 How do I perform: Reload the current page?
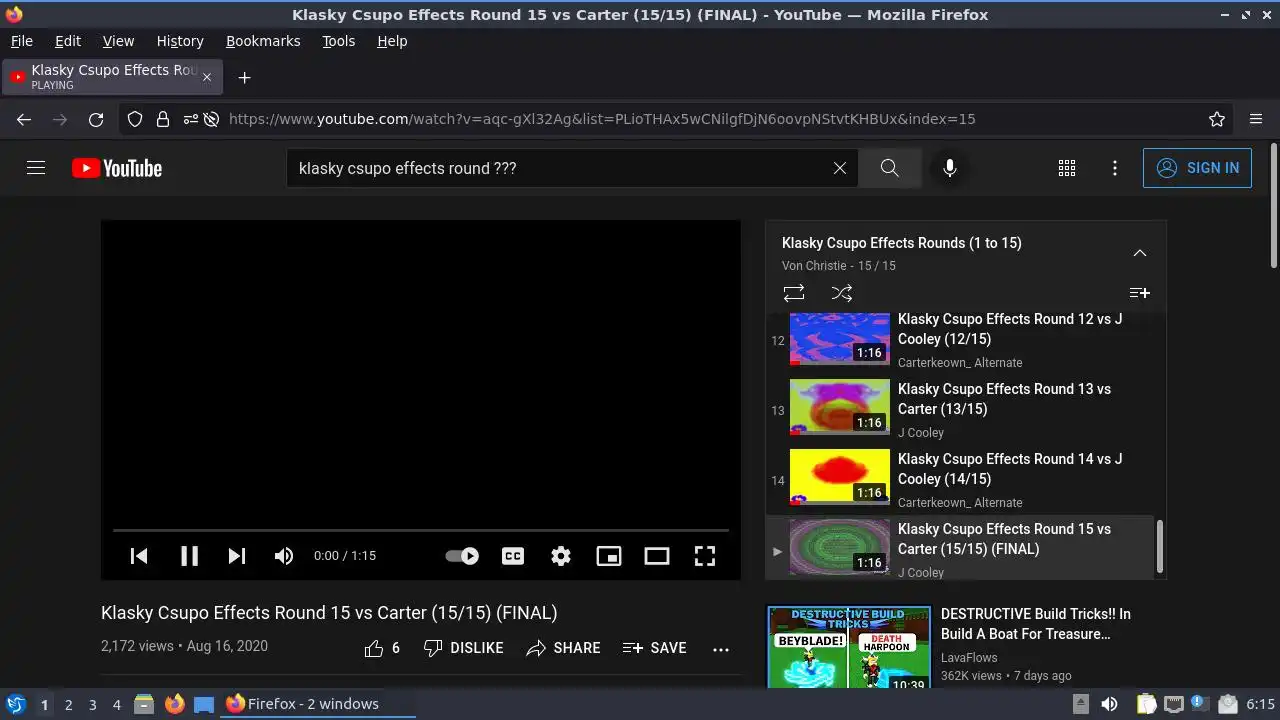click(96, 119)
